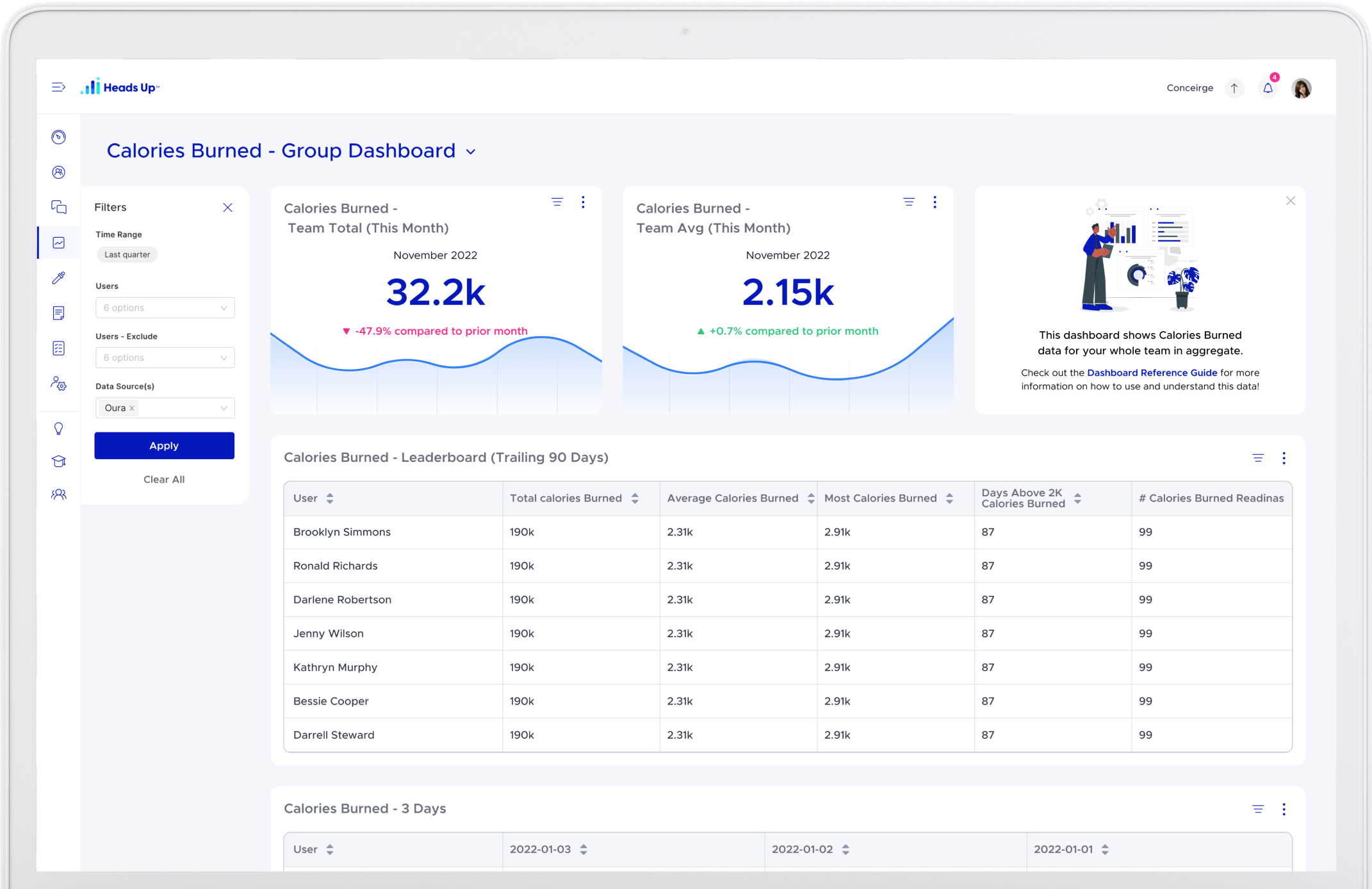Select Darrell Steward row name
The height and width of the screenshot is (889, 1372).
(x=334, y=735)
